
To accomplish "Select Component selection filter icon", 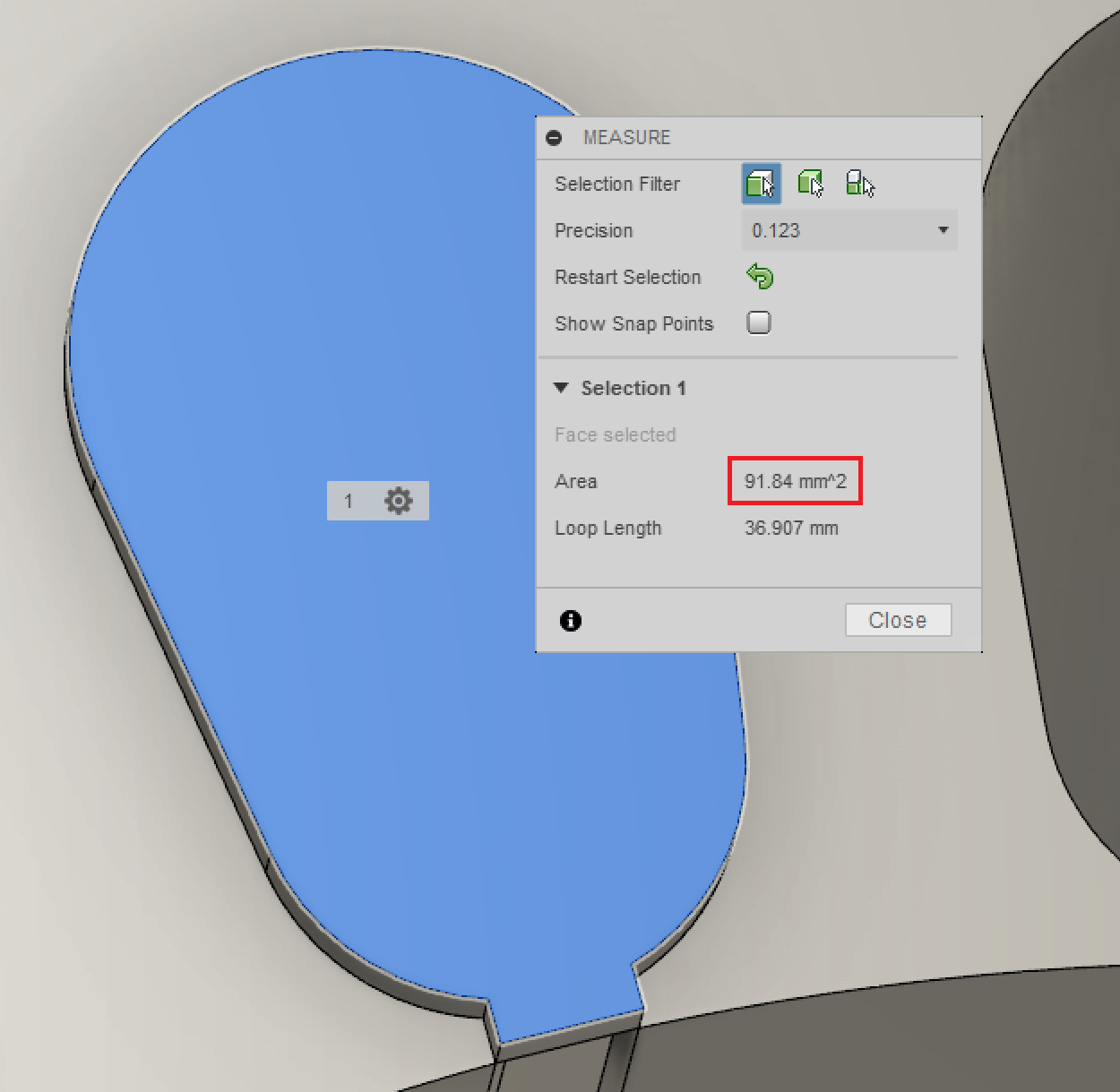I will [859, 184].
